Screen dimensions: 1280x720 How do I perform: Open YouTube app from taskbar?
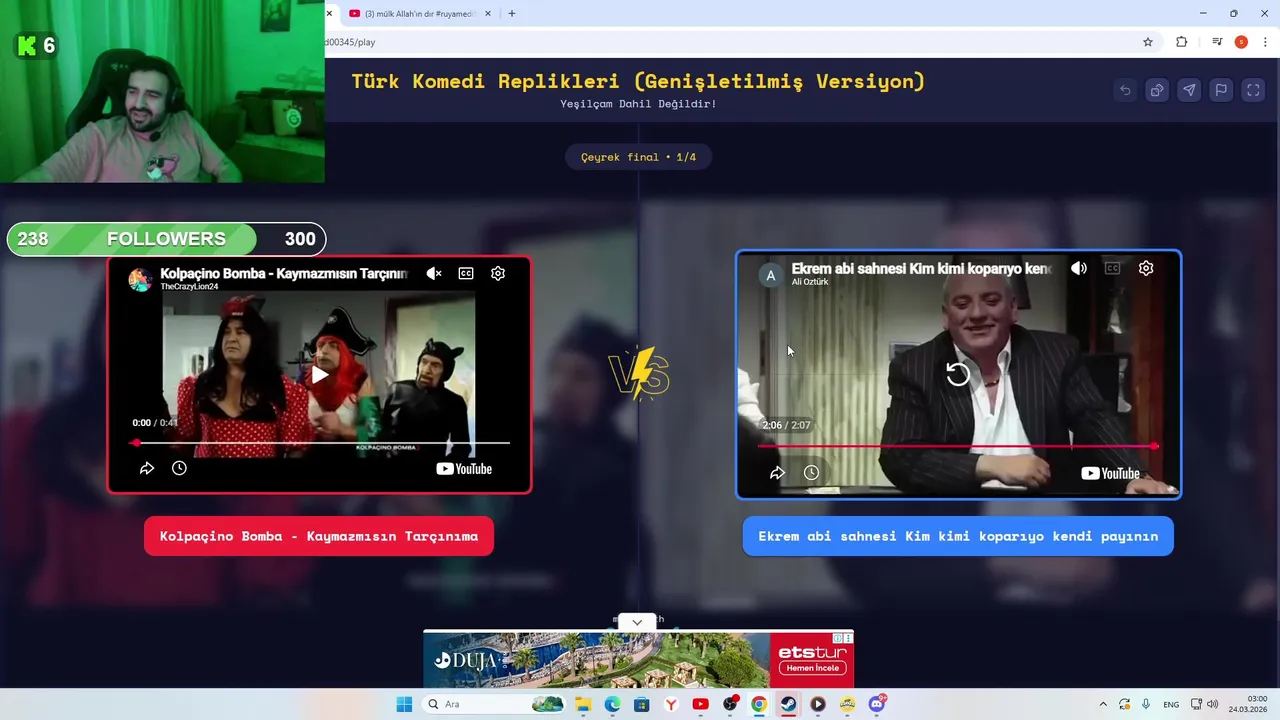[x=700, y=704]
